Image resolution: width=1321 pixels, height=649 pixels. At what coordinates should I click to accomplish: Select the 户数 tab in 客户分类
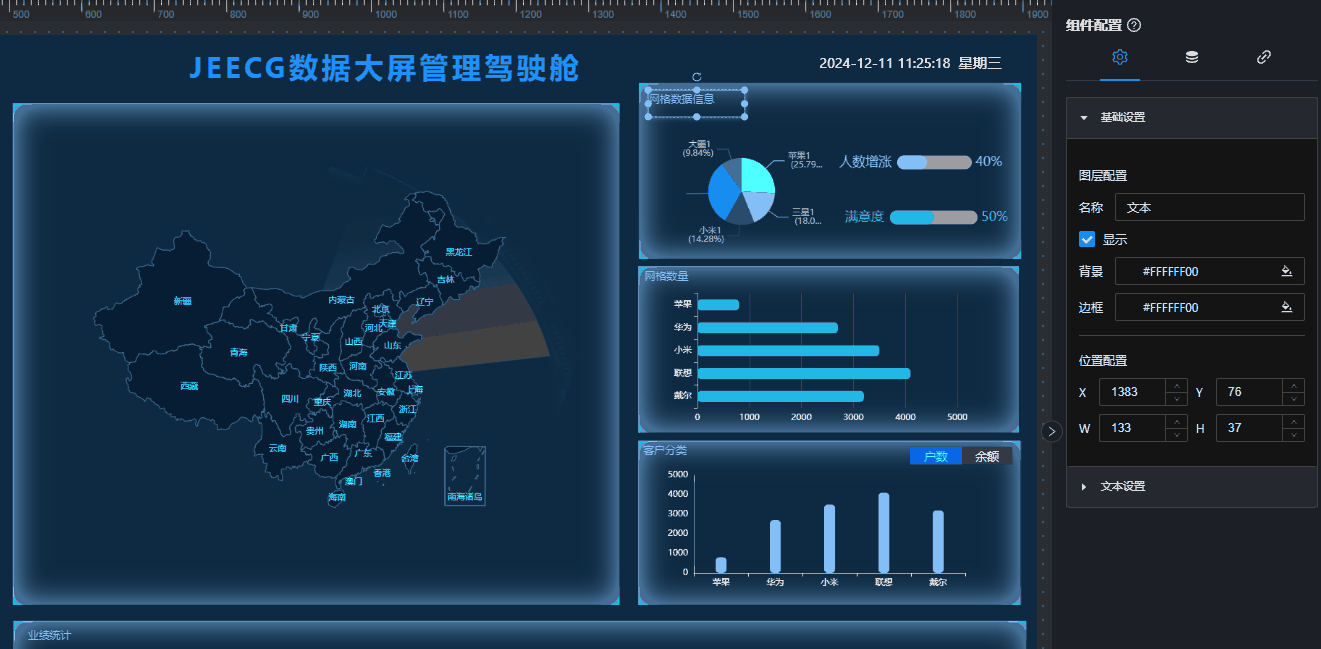point(935,456)
